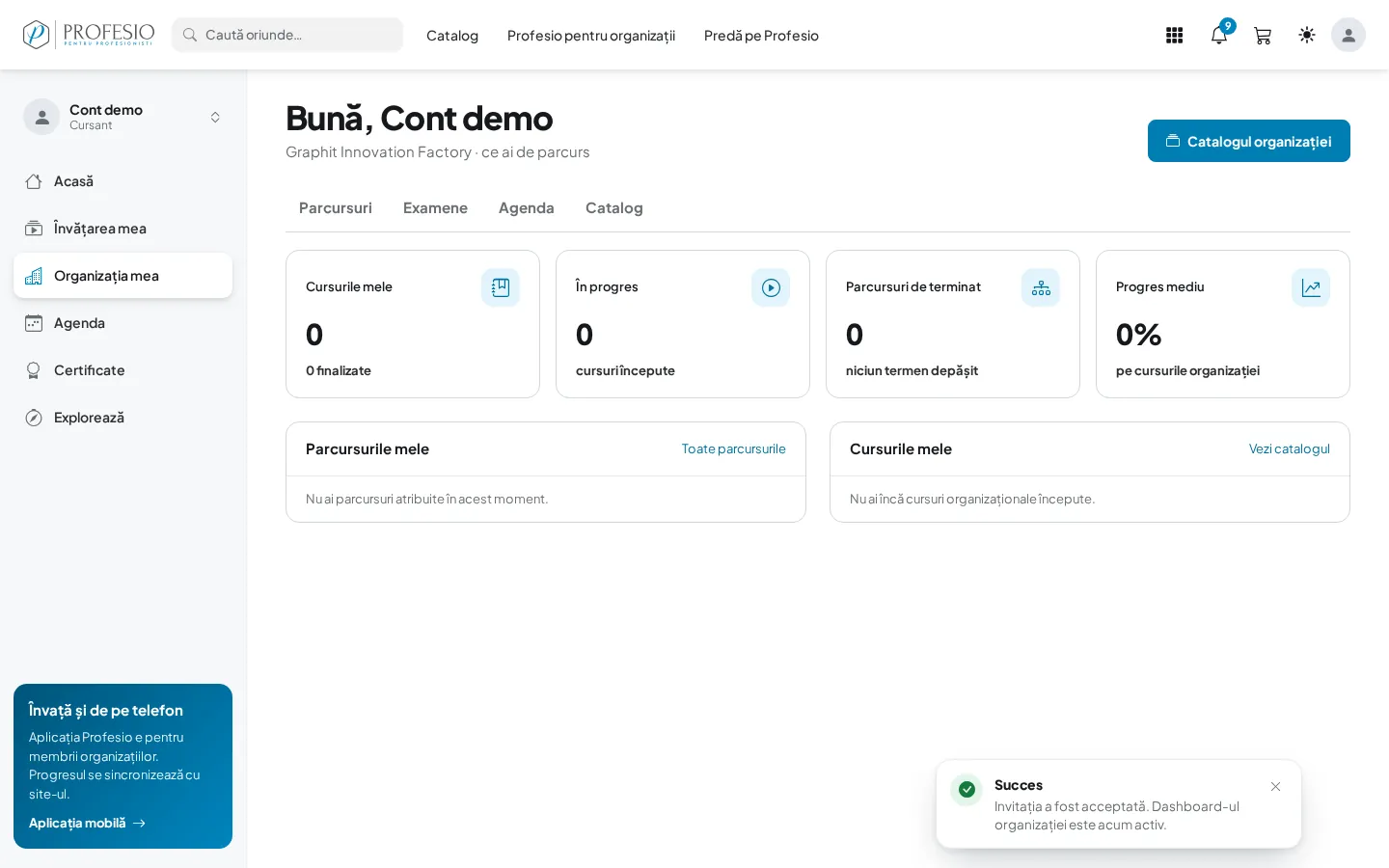
Task: Click the În progres play icon
Action: (771, 287)
